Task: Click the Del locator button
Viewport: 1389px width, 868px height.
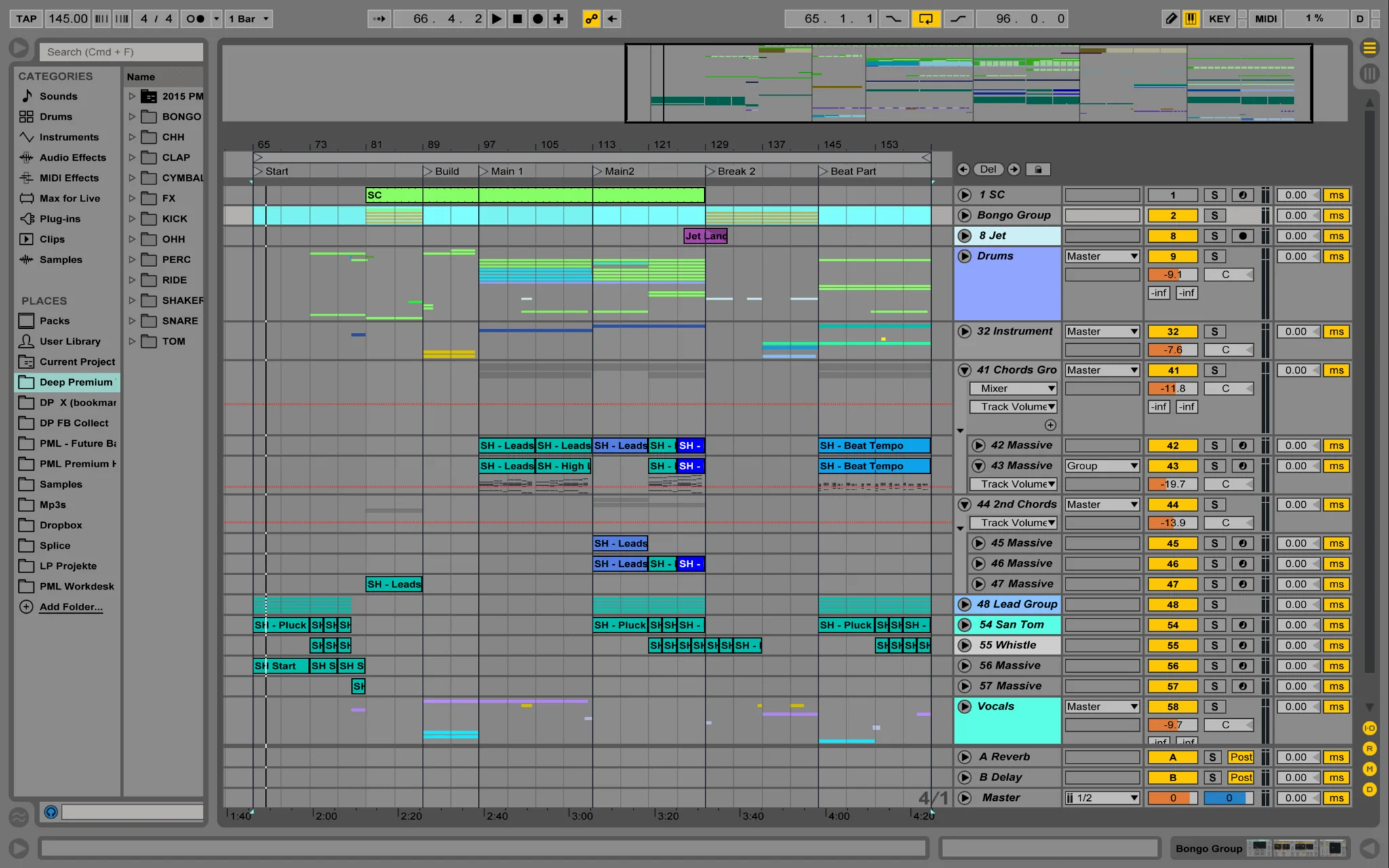Action: click(x=988, y=170)
